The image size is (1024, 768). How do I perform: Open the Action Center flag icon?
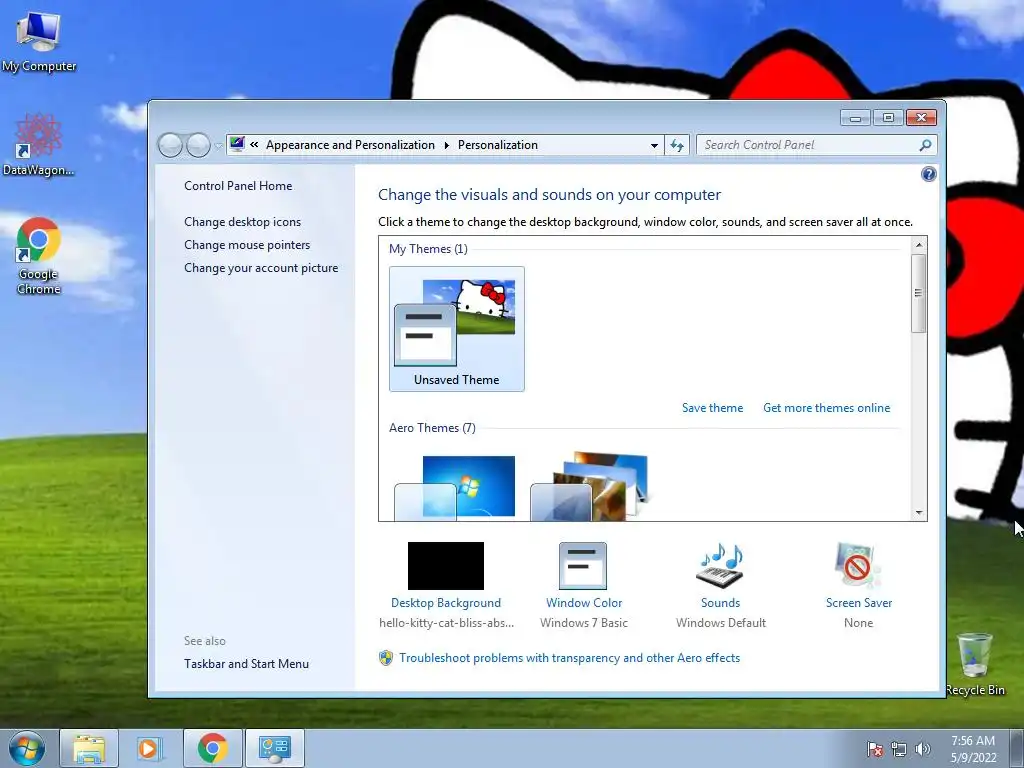tap(875, 749)
